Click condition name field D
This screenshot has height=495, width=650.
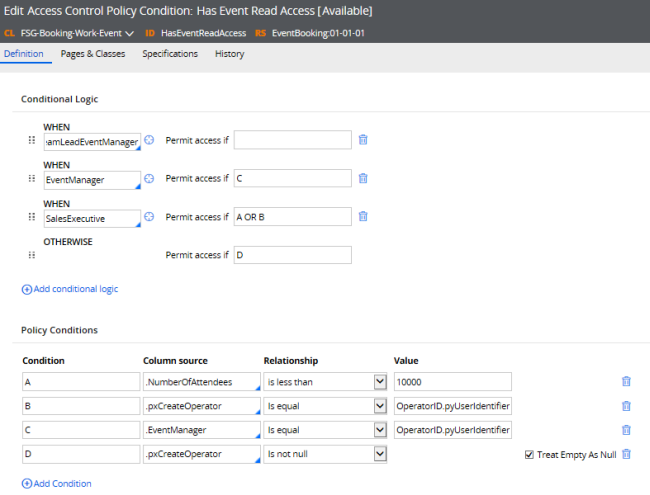click(x=81, y=454)
